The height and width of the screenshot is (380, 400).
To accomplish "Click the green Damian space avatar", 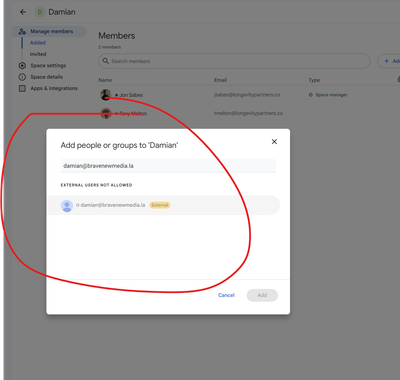I will (x=40, y=12).
